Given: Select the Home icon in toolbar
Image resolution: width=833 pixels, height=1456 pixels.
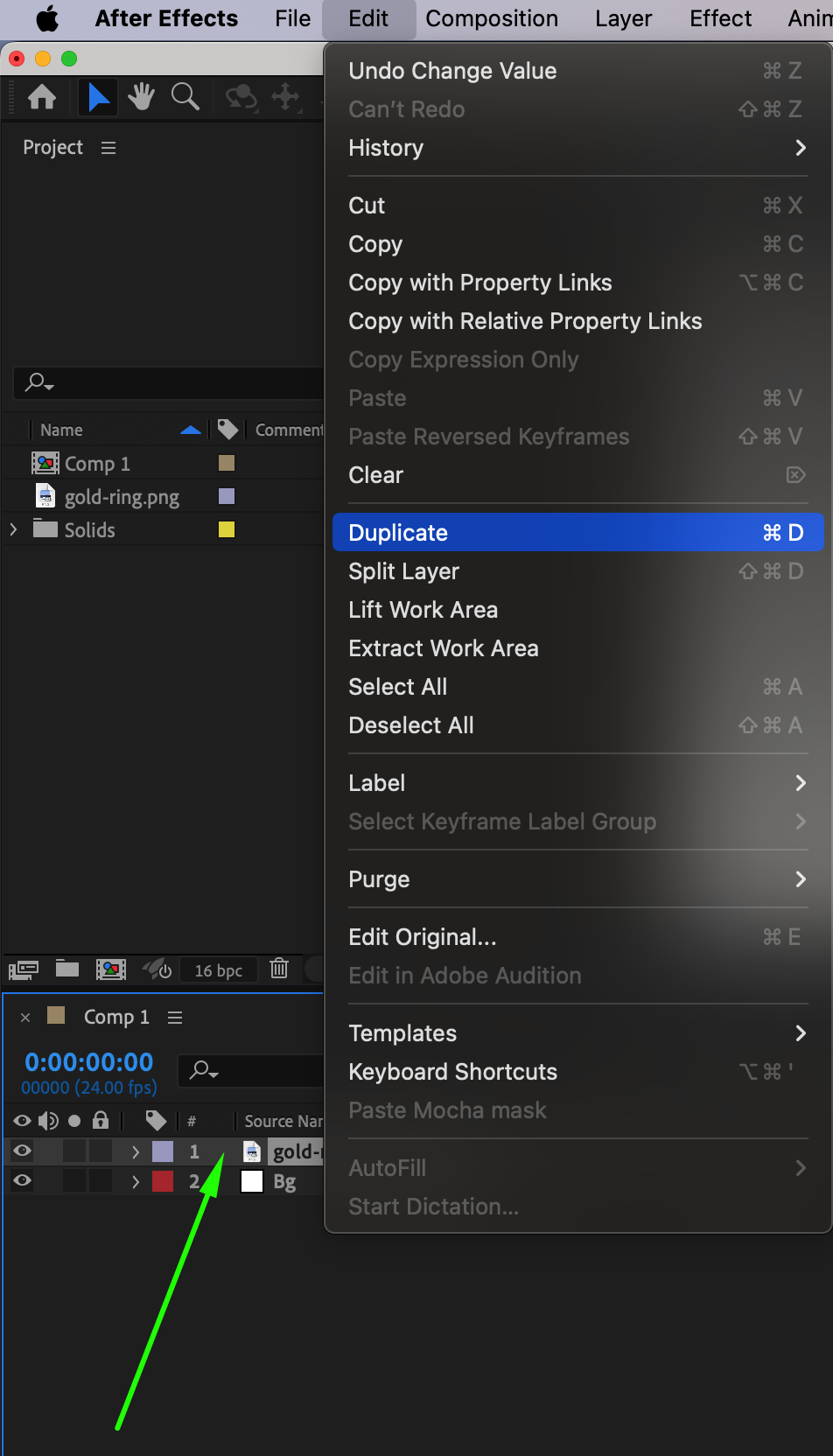Looking at the screenshot, I should (x=42, y=97).
